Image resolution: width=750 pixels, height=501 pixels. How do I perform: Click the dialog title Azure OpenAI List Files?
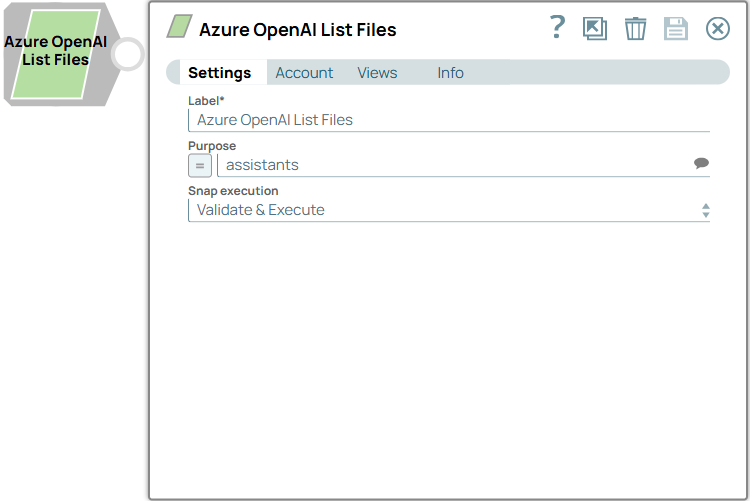(298, 30)
